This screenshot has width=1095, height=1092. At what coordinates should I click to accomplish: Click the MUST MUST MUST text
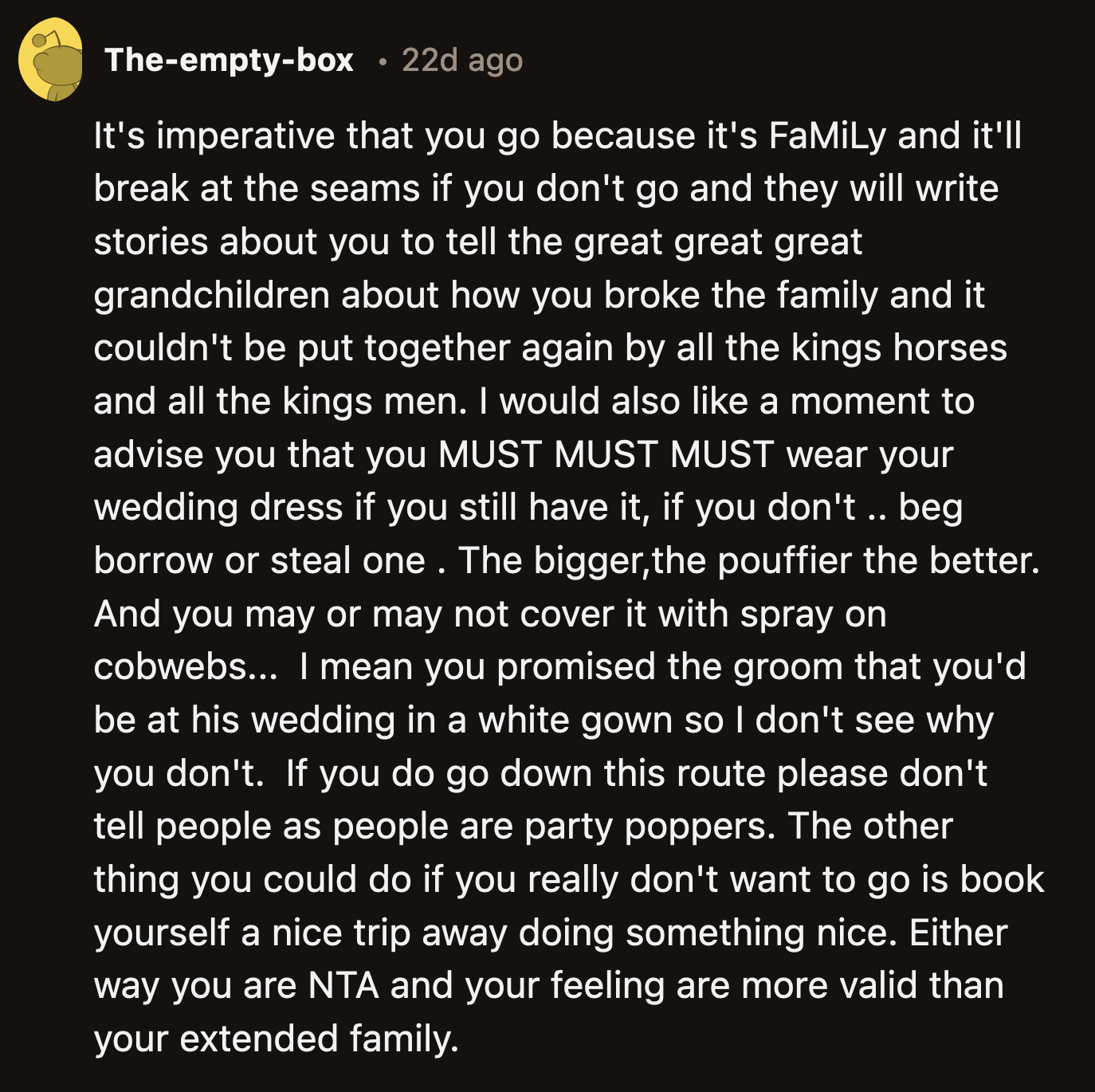coord(606,454)
